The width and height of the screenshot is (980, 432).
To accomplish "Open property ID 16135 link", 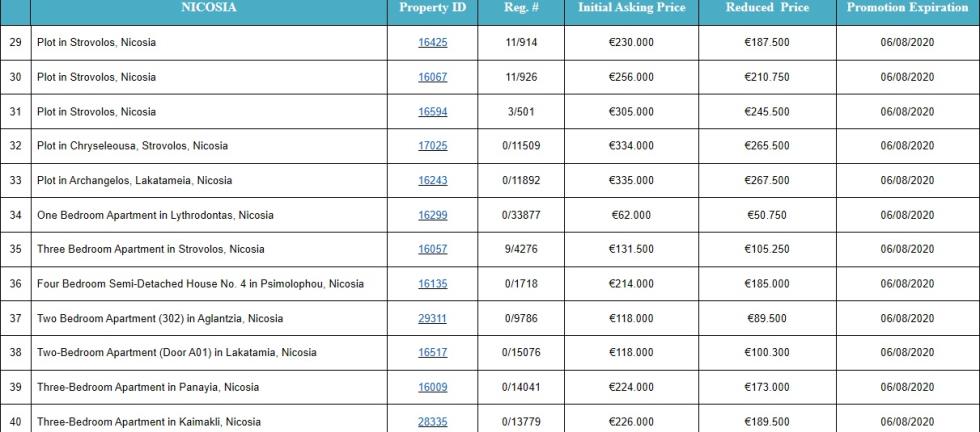I will pos(432,284).
